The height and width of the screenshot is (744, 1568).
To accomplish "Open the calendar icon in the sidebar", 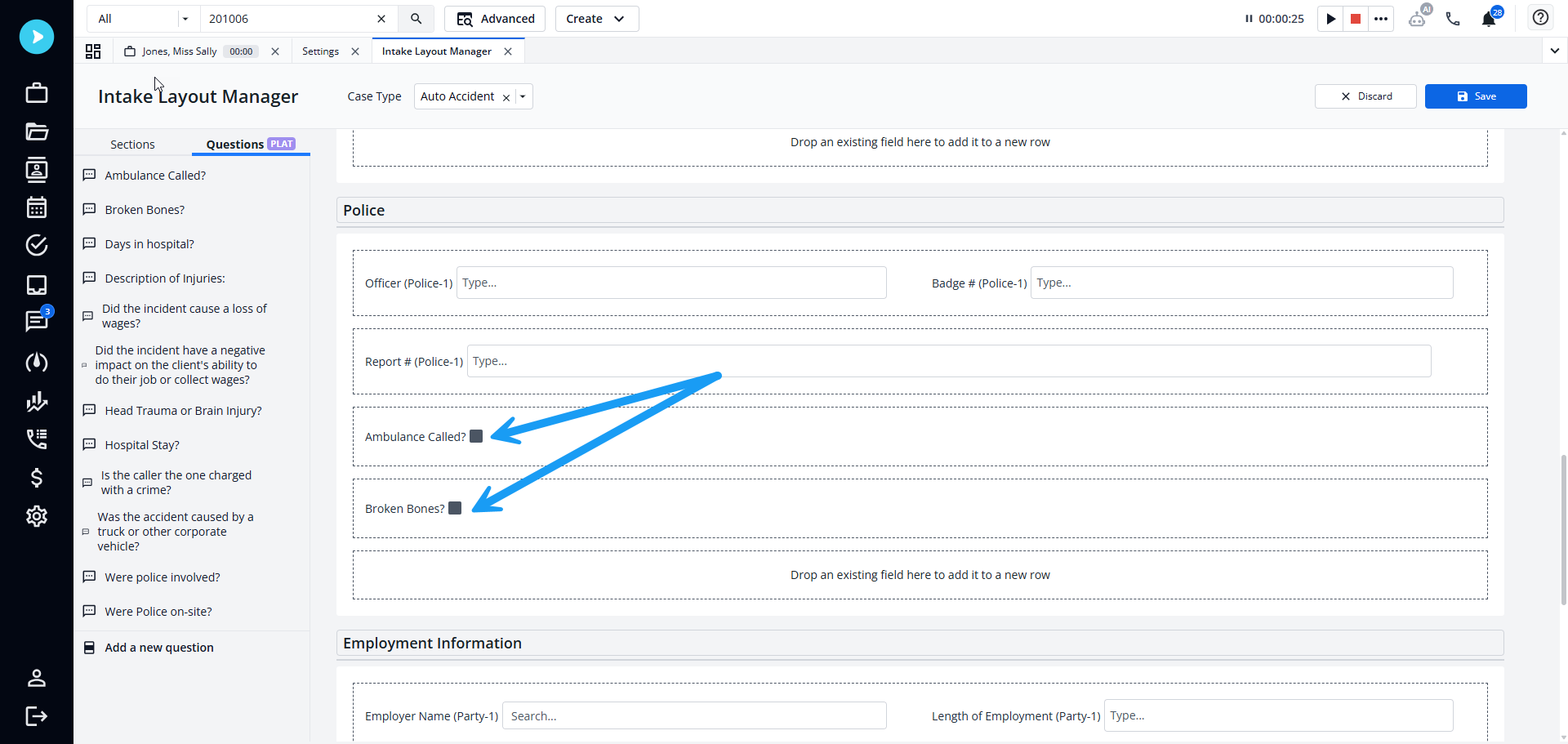I will [x=37, y=207].
